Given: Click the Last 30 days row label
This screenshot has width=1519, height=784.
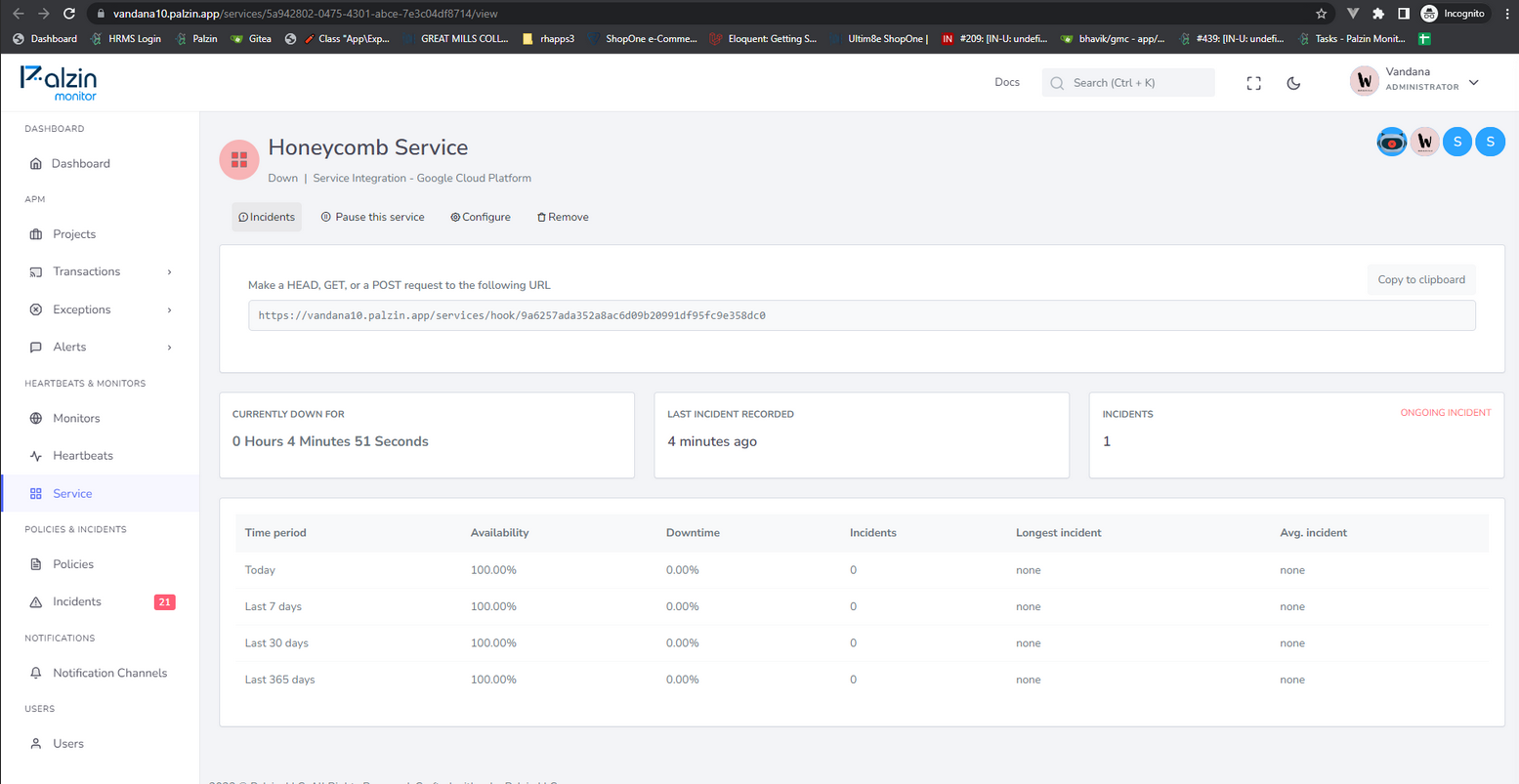Looking at the screenshot, I should [276, 643].
